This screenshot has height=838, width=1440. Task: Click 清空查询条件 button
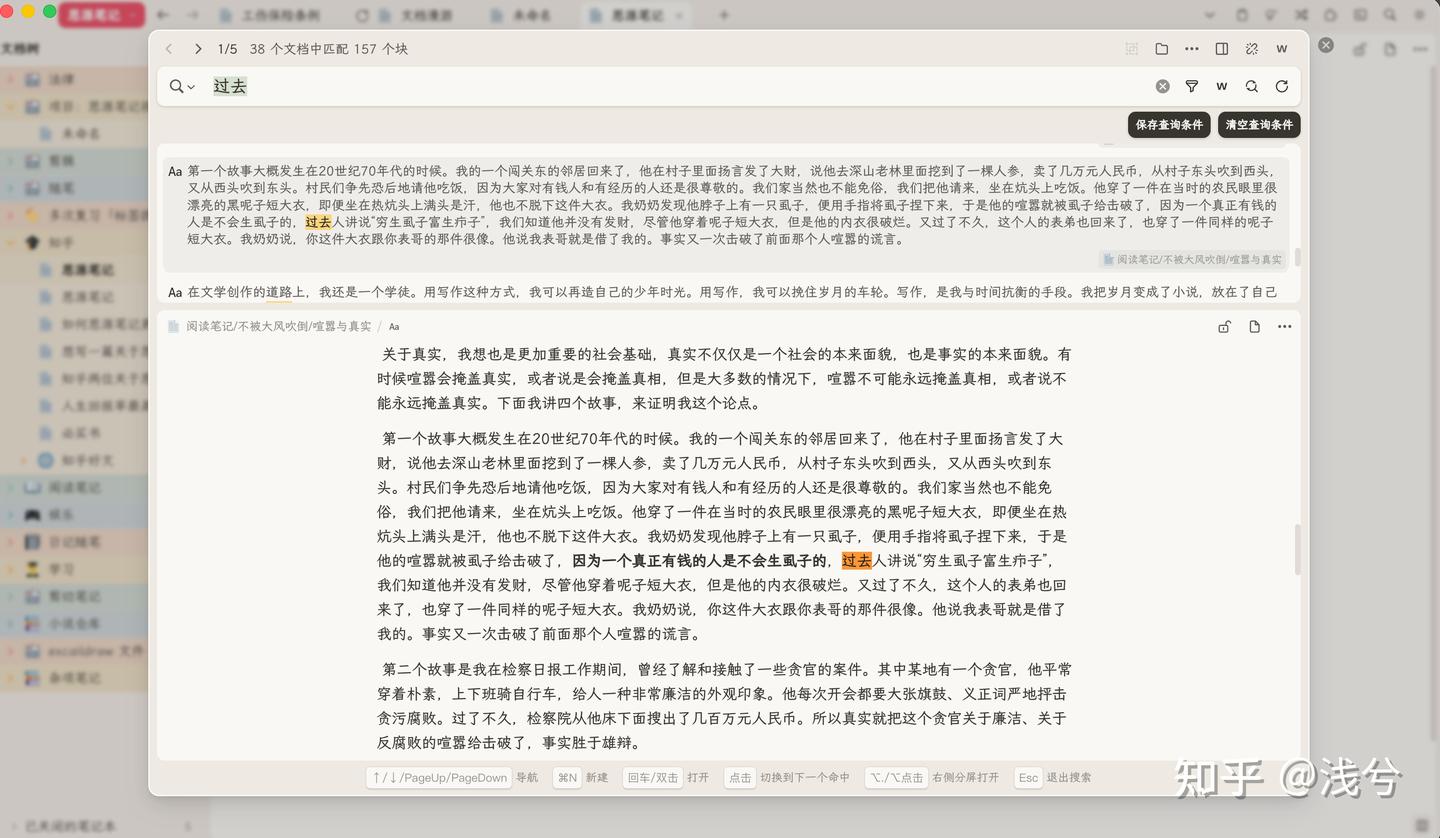pos(1259,125)
